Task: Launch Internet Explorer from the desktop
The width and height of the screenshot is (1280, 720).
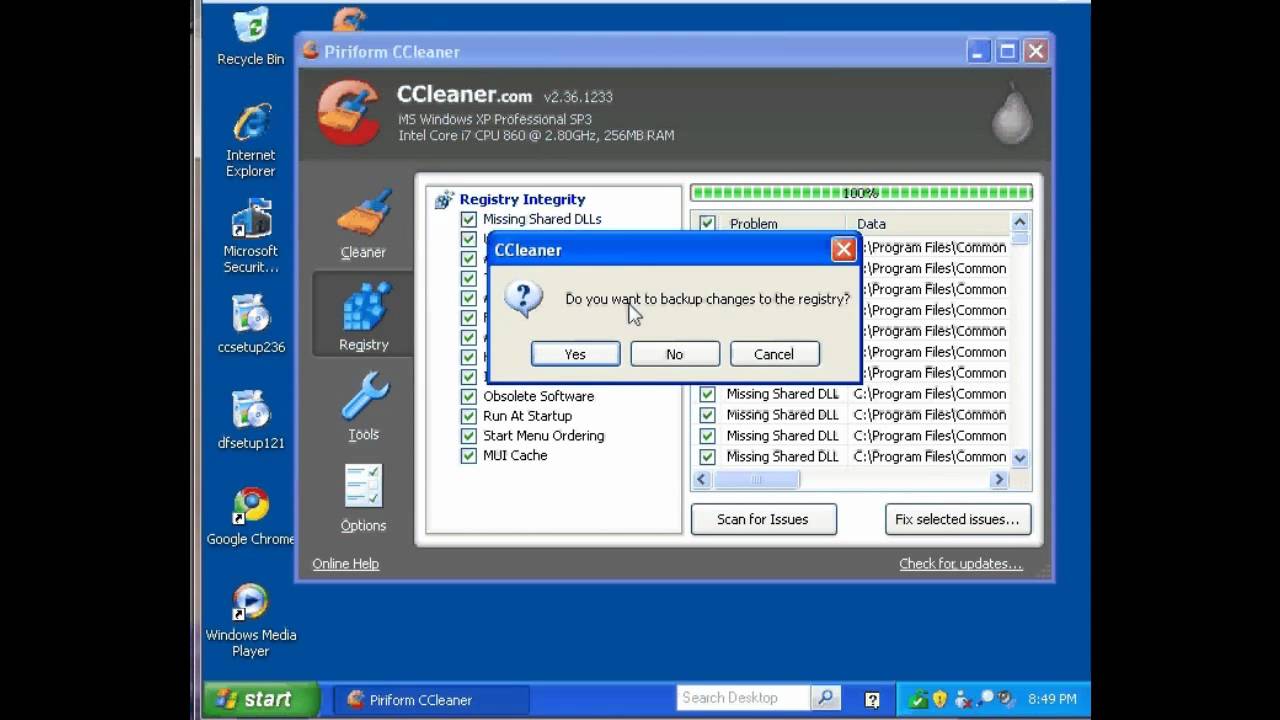Action: (x=251, y=140)
